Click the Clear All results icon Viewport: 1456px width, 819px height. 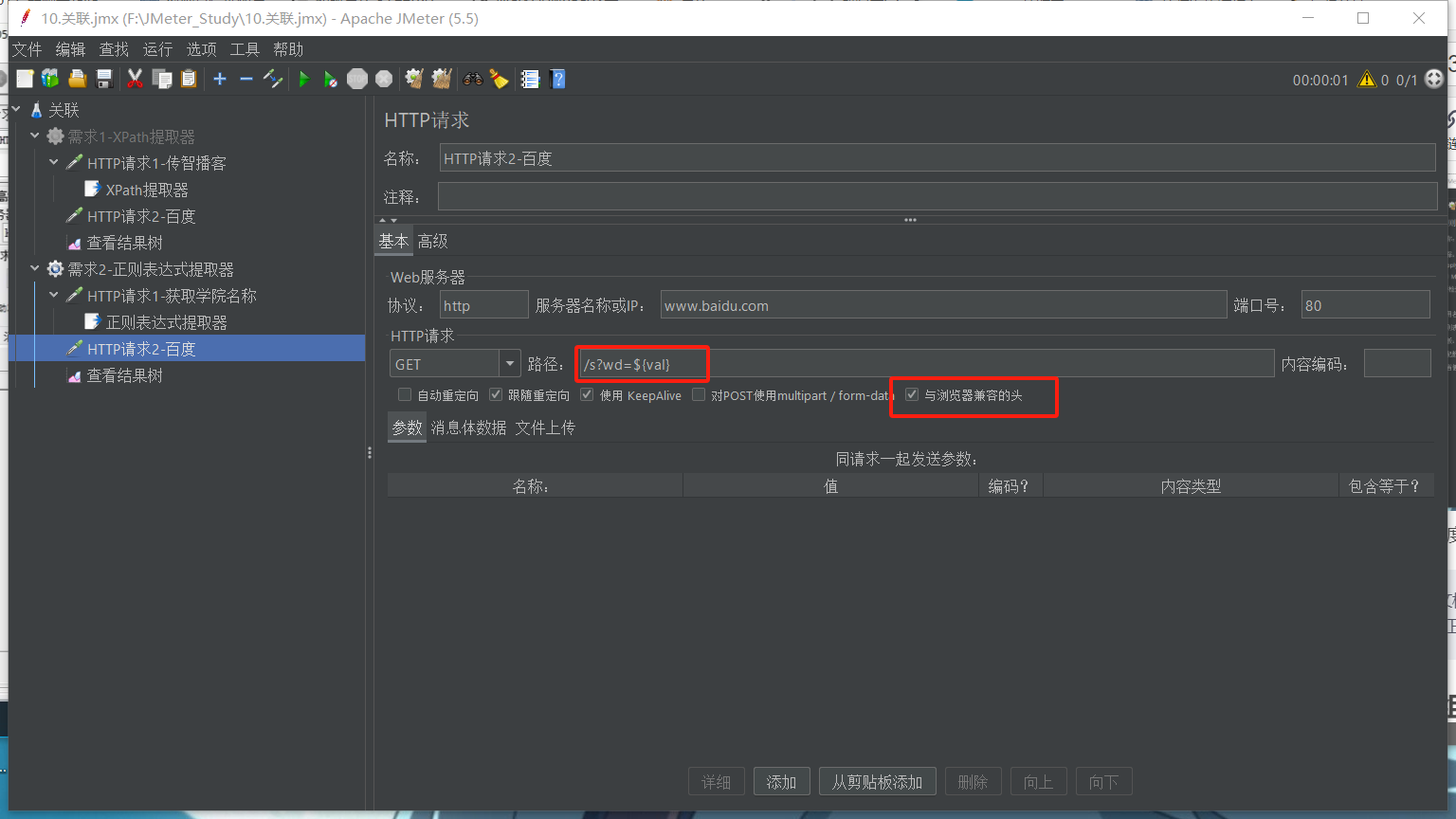441,79
